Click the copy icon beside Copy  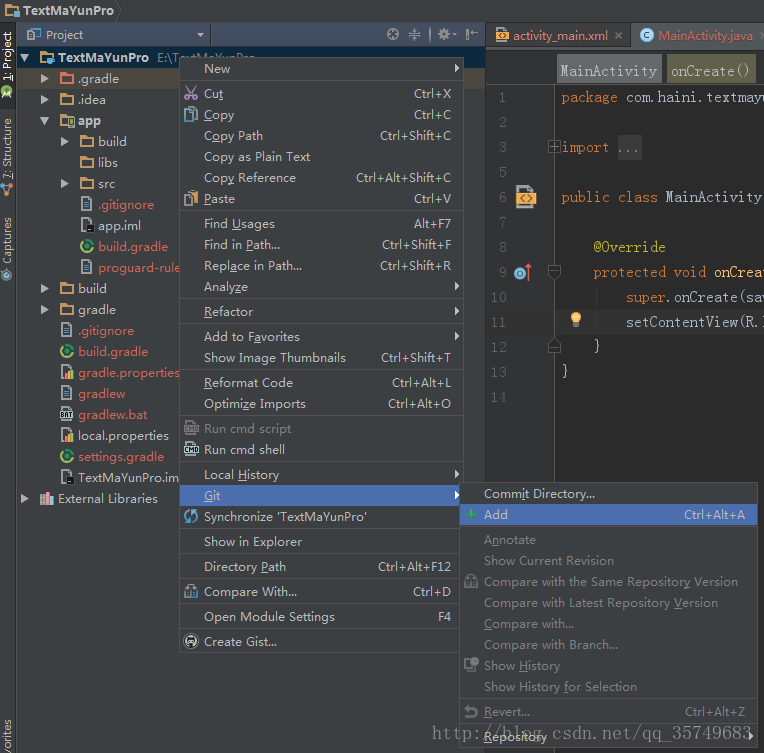(x=191, y=114)
